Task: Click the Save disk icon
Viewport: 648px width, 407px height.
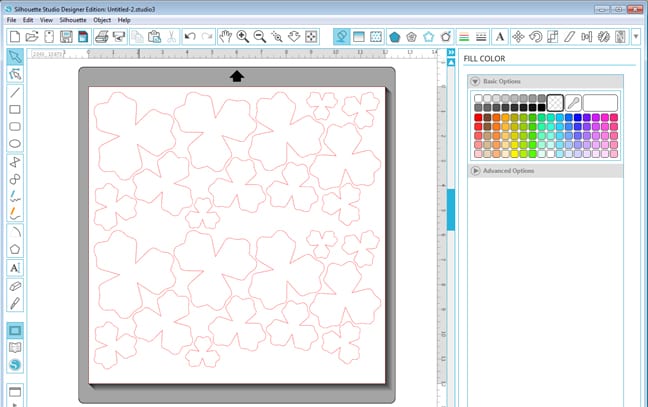Action: pos(67,37)
